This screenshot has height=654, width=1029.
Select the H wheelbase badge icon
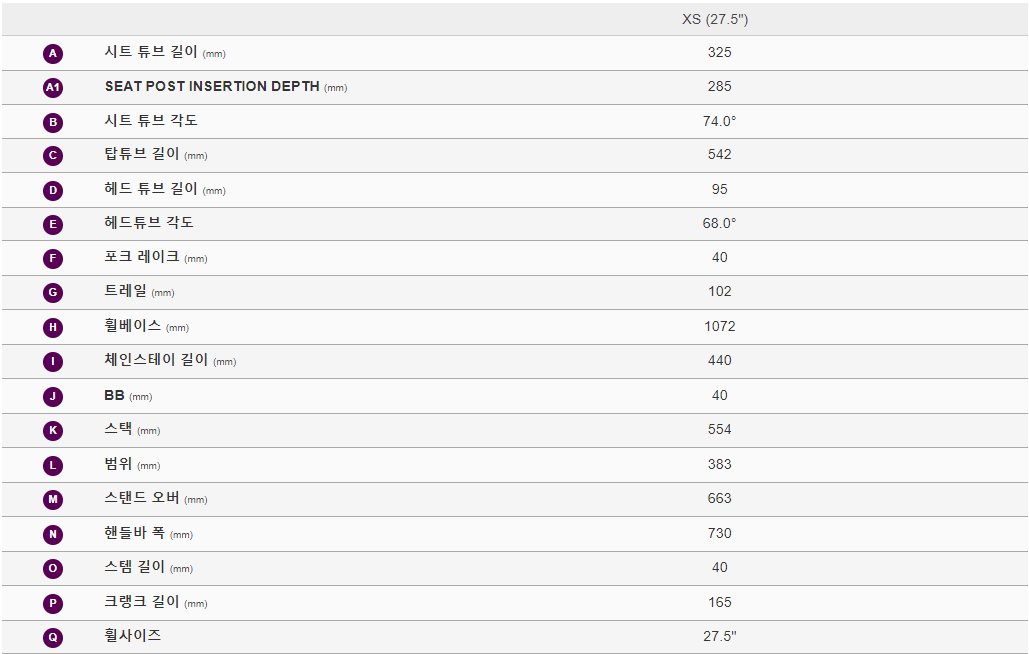coord(53,327)
